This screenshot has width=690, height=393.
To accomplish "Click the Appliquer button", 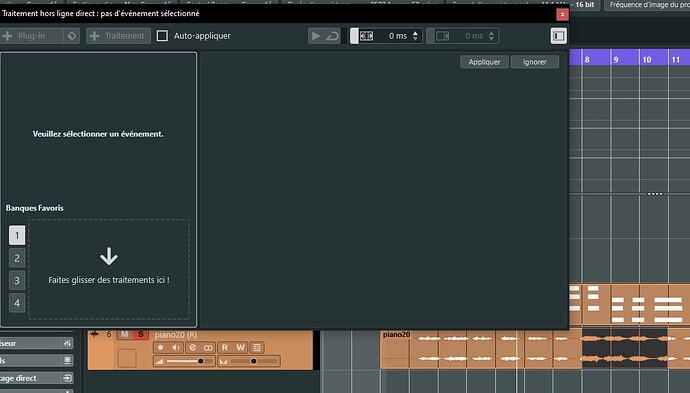I will coord(484,62).
